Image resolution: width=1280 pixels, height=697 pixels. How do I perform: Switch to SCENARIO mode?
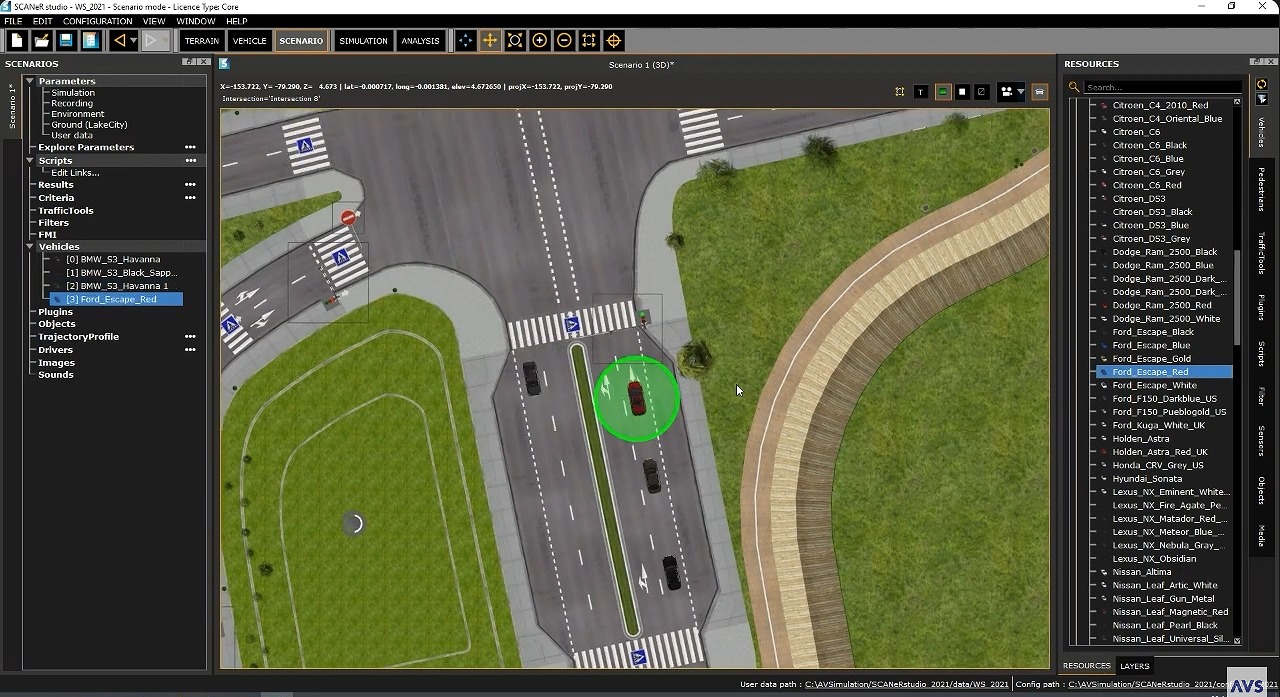tap(301, 41)
